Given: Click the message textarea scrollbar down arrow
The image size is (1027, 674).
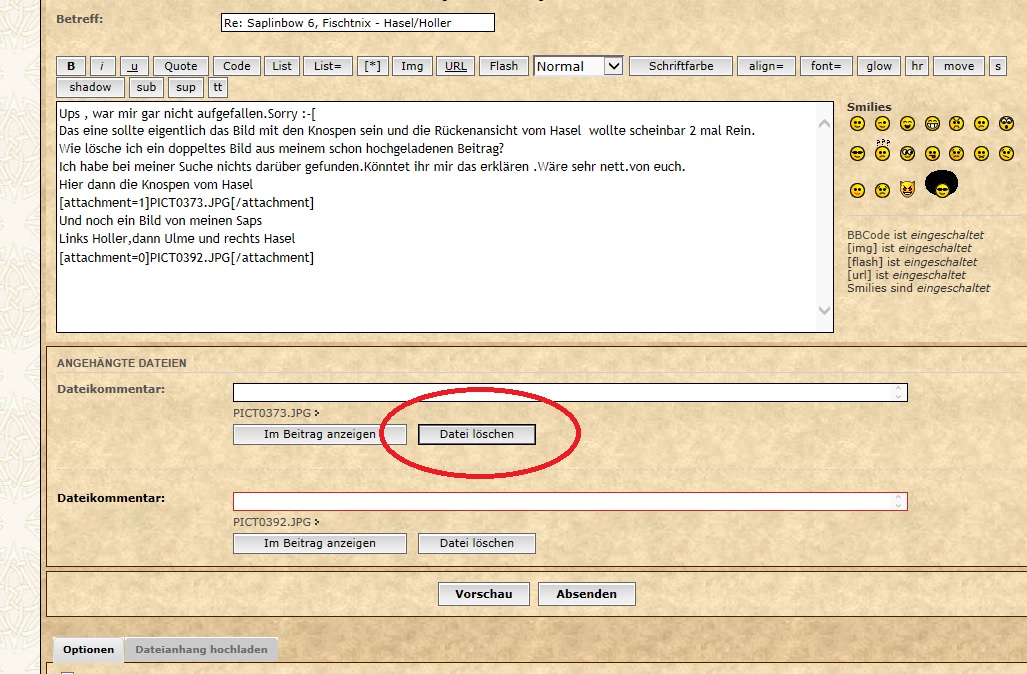Looking at the screenshot, I should (x=824, y=311).
